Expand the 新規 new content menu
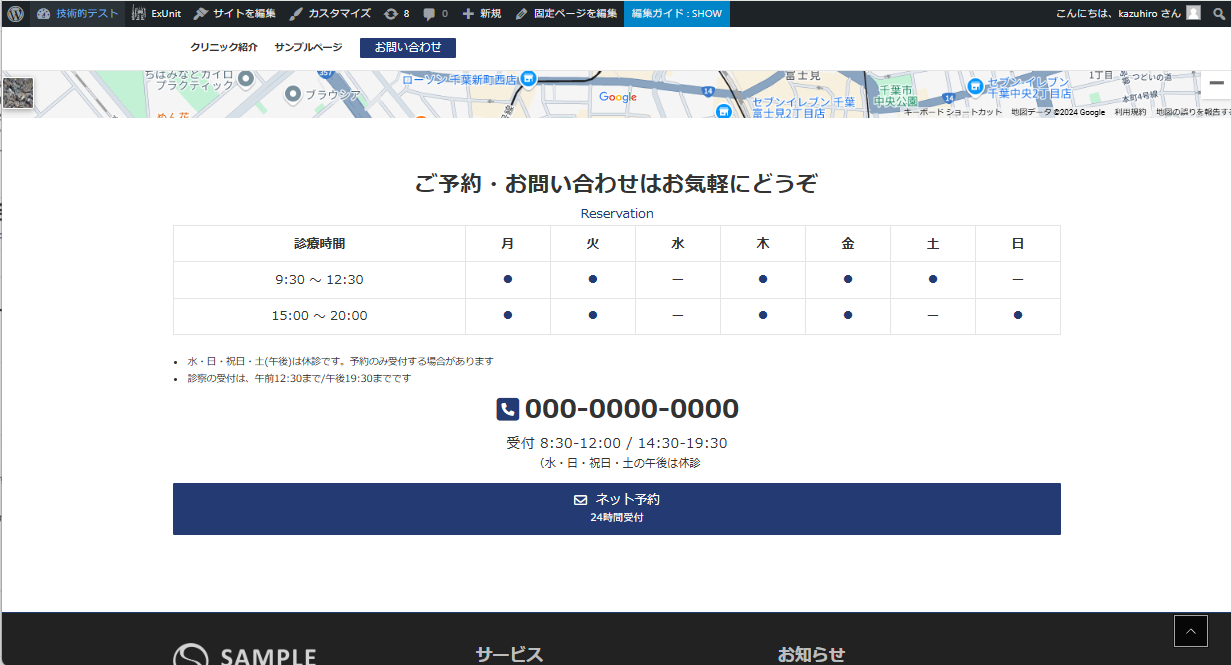 click(x=482, y=14)
